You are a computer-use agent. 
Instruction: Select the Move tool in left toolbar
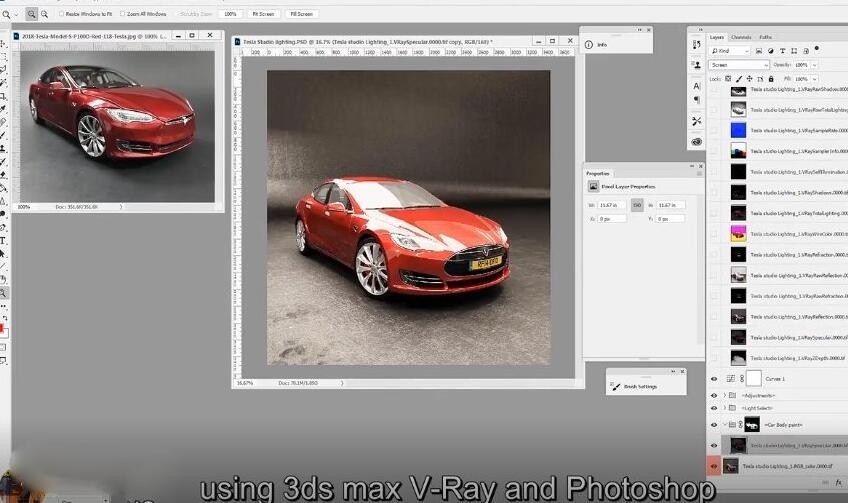coord(3,44)
